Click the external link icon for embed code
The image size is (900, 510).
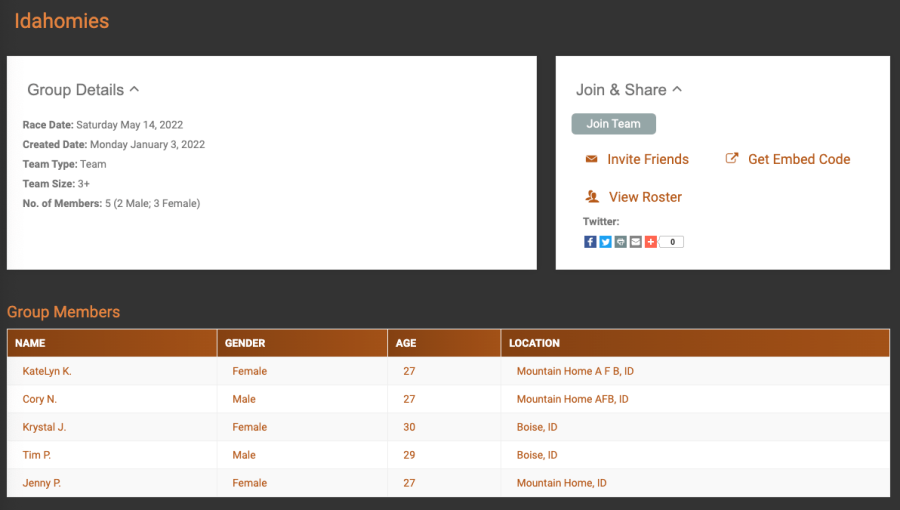[732, 159]
